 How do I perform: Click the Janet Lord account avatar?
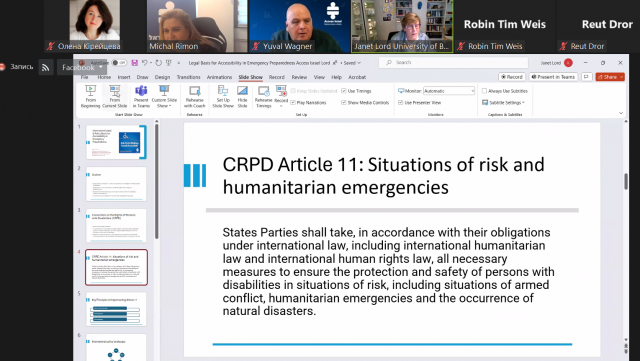[x=568, y=63]
